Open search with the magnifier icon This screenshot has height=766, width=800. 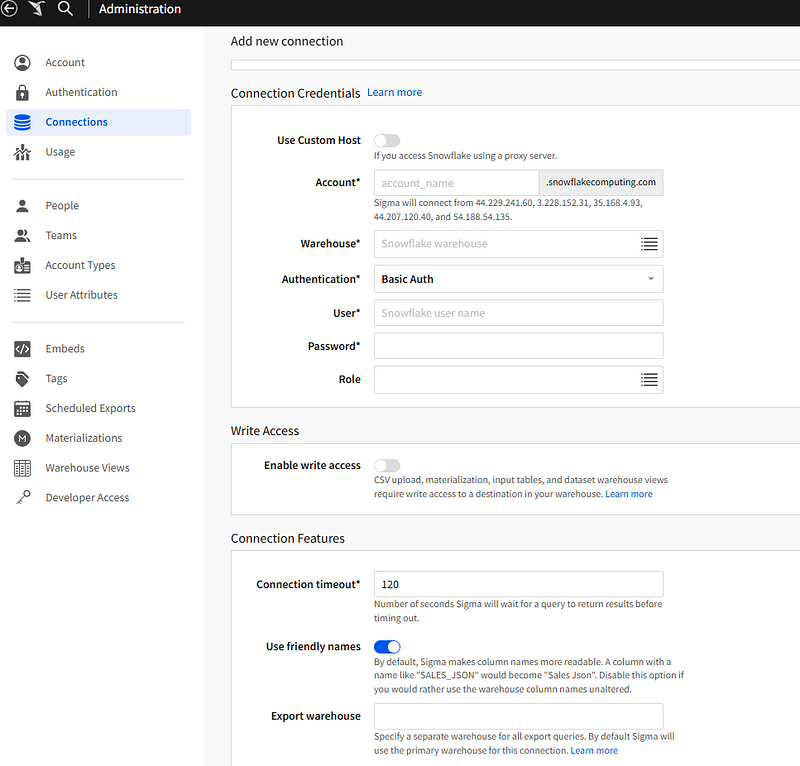(x=65, y=9)
